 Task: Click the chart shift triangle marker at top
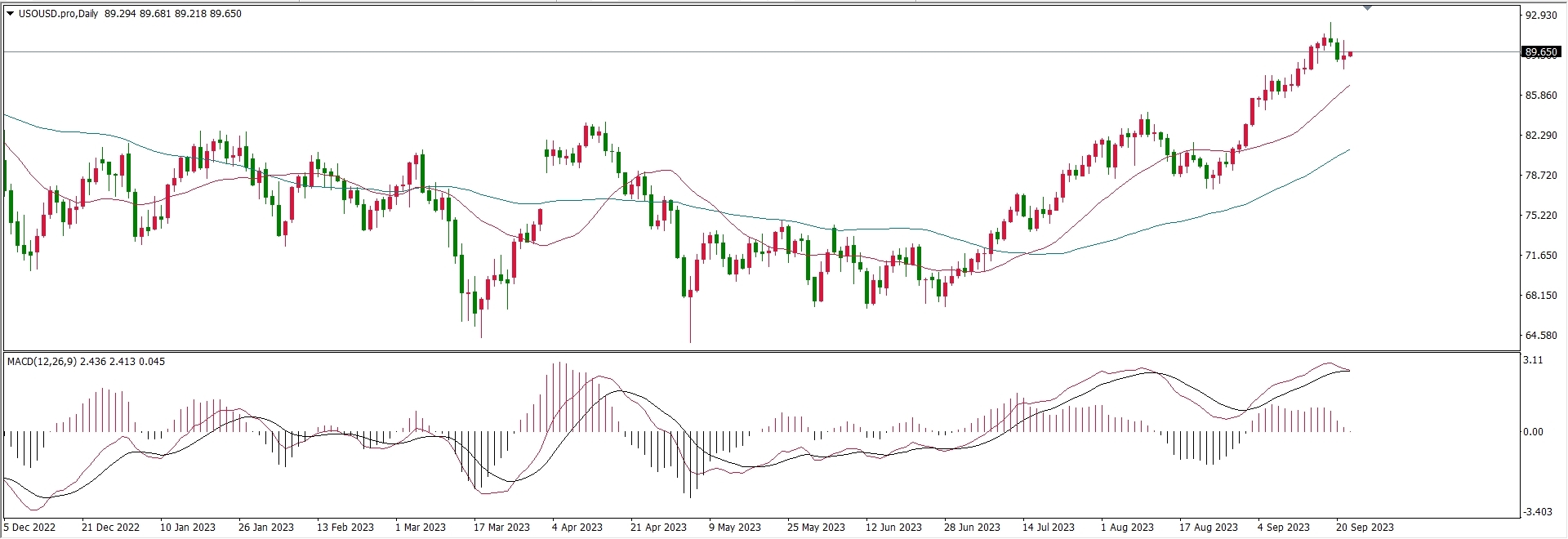pyautogui.click(x=1368, y=8)
